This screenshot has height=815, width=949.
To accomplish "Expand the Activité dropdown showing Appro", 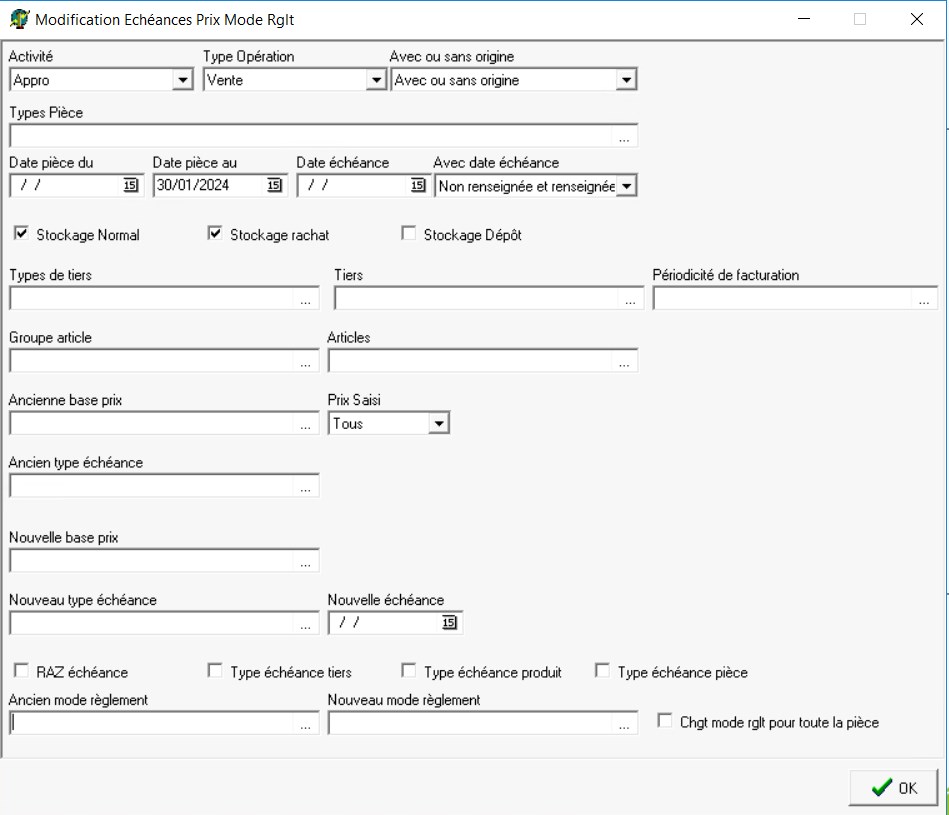I will pos(182,81).
